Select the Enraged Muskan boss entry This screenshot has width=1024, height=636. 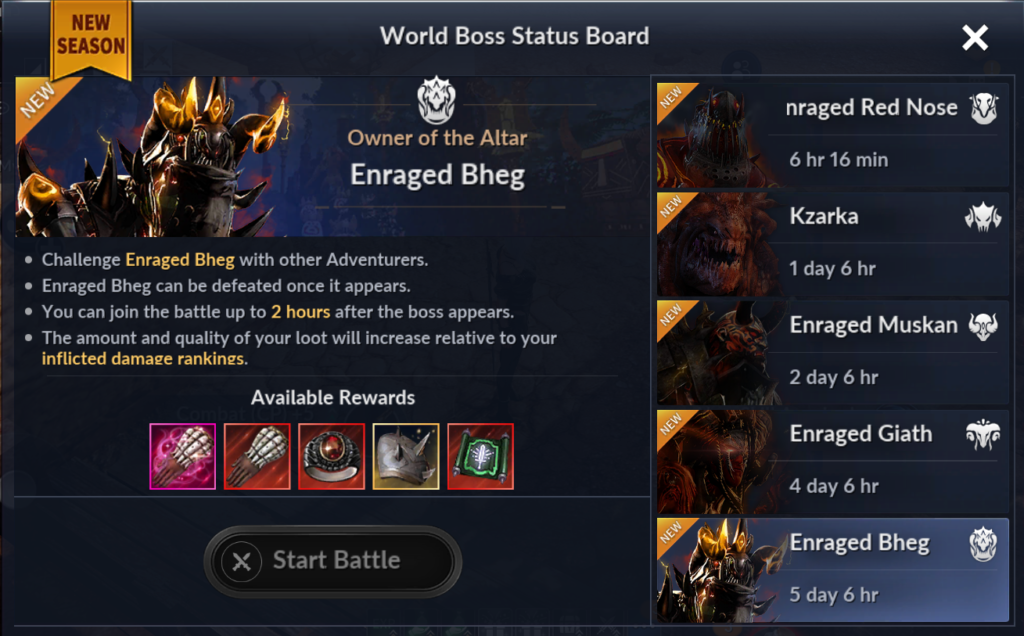[x=833, y=353]
